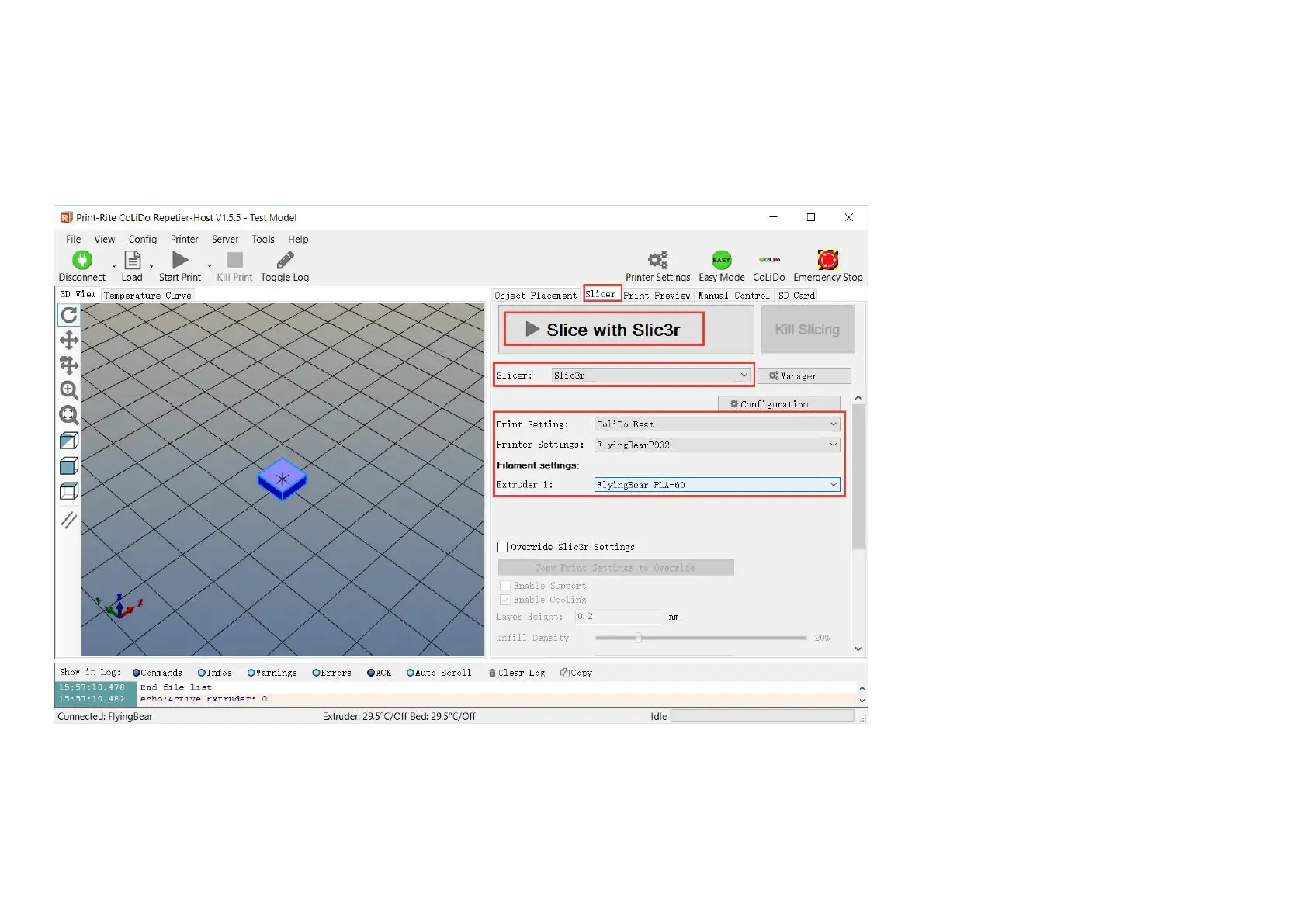Switch to Easy Mode
Image resolution: width=1307 pixels, height=924 pixels.
pyautogui.click(x=721, y=261)
